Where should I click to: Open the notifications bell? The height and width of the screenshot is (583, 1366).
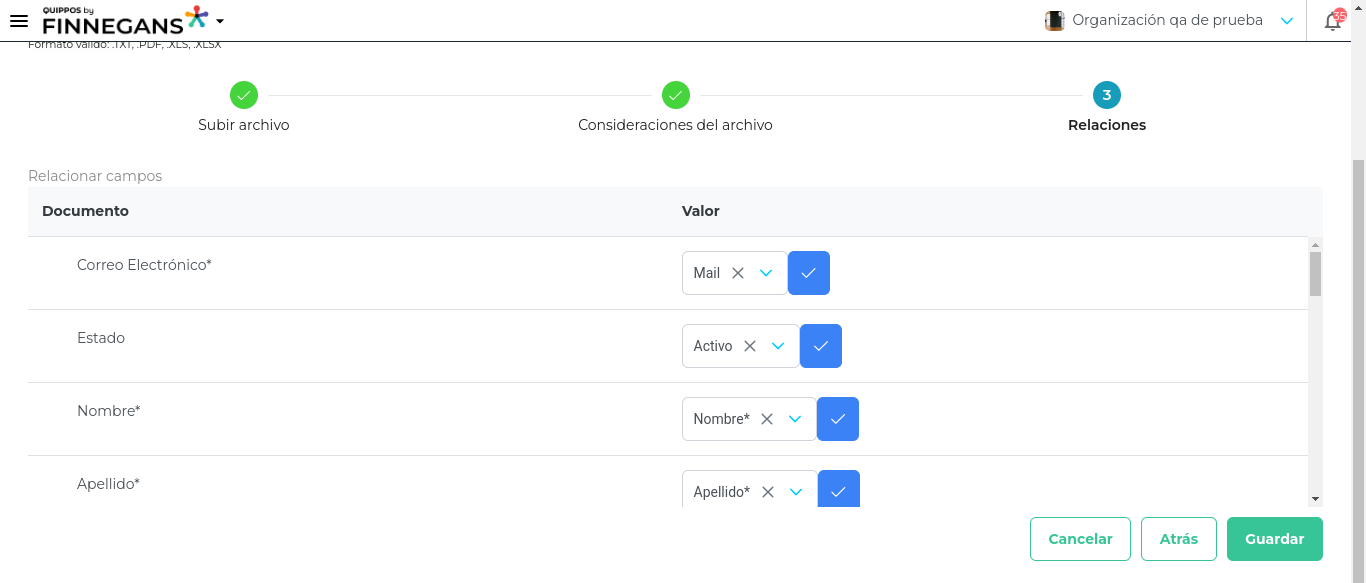point(1332,21)
